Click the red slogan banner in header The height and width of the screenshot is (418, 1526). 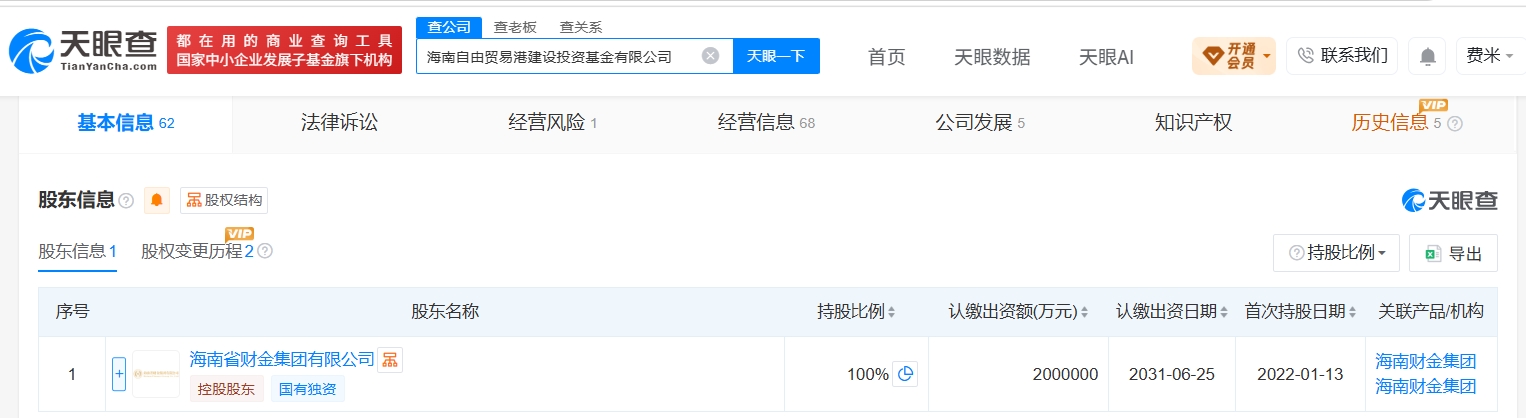click(x=284, y=50)
